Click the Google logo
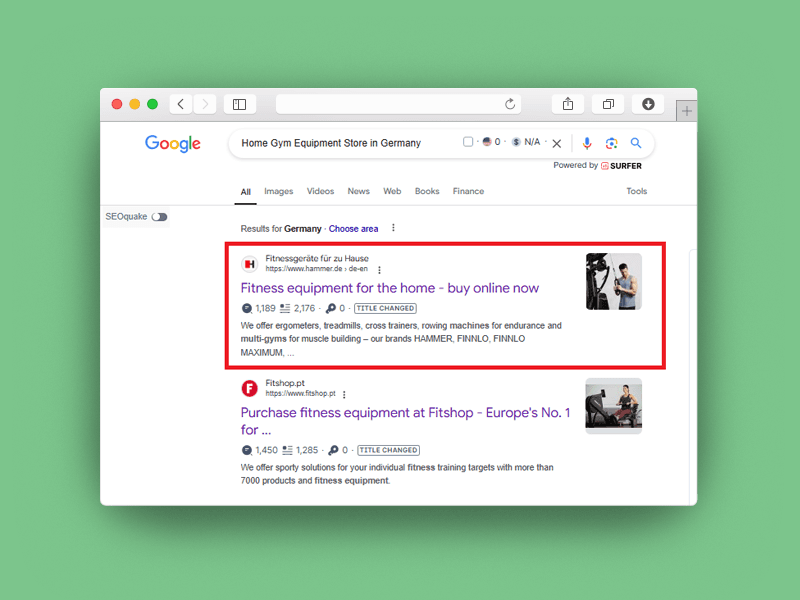Screen dimensions: 800x600 (173, 143)
